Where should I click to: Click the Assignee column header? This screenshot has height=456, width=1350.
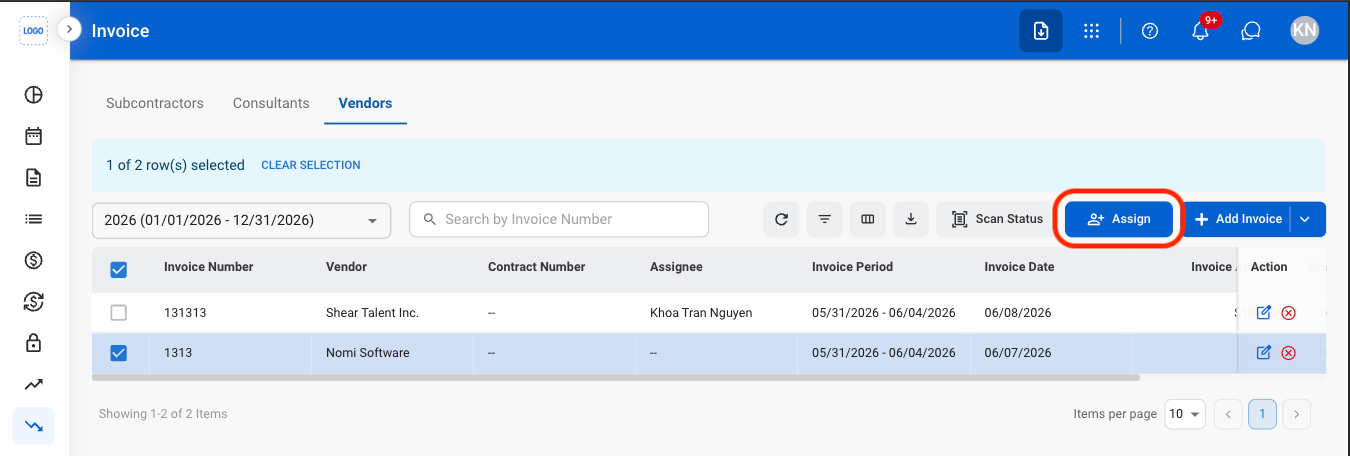click(676, 267)
